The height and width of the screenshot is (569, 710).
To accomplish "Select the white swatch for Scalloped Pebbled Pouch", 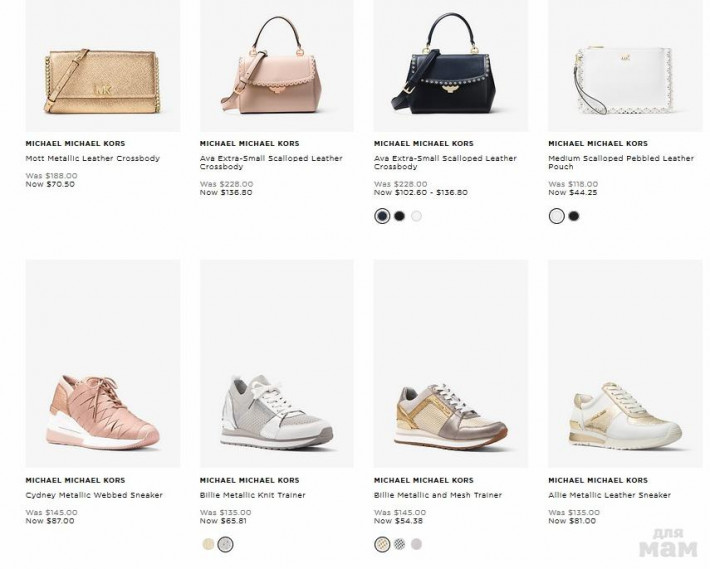I will pyautogui.click(x=556, y=215).
